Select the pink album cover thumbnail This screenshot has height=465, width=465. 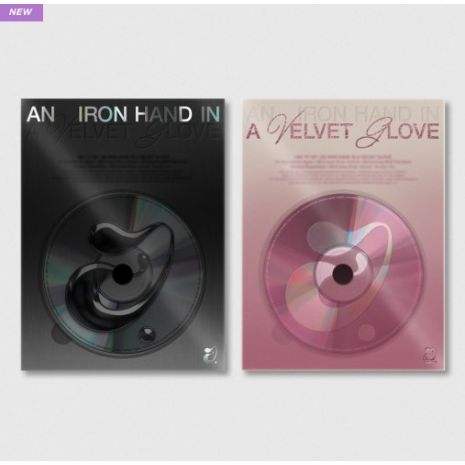coord(343,235)
